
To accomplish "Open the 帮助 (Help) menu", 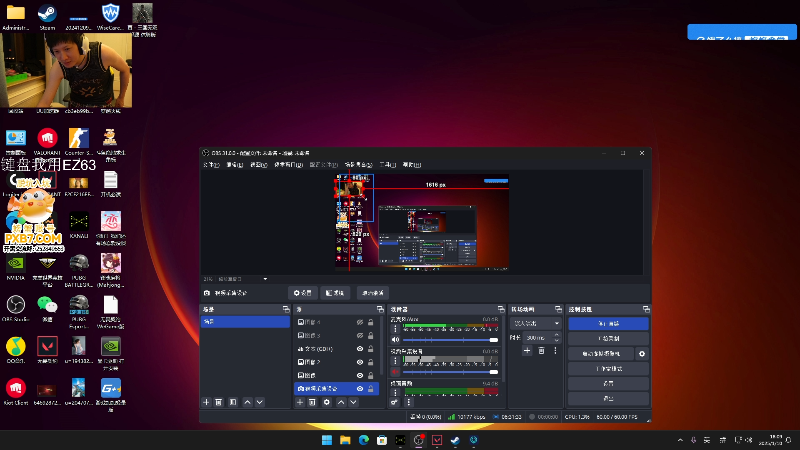I will tap(412, 165).
